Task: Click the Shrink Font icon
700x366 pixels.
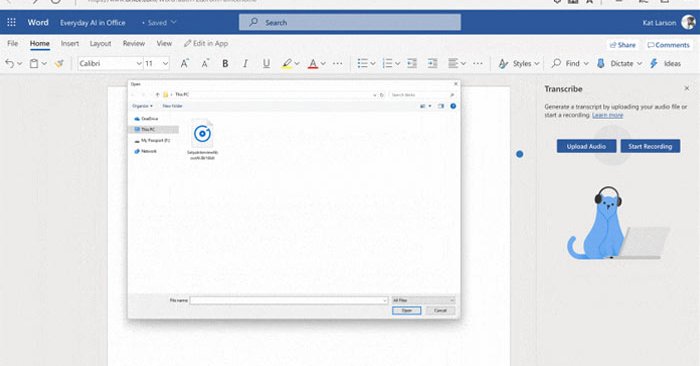Action: point(205,64)
